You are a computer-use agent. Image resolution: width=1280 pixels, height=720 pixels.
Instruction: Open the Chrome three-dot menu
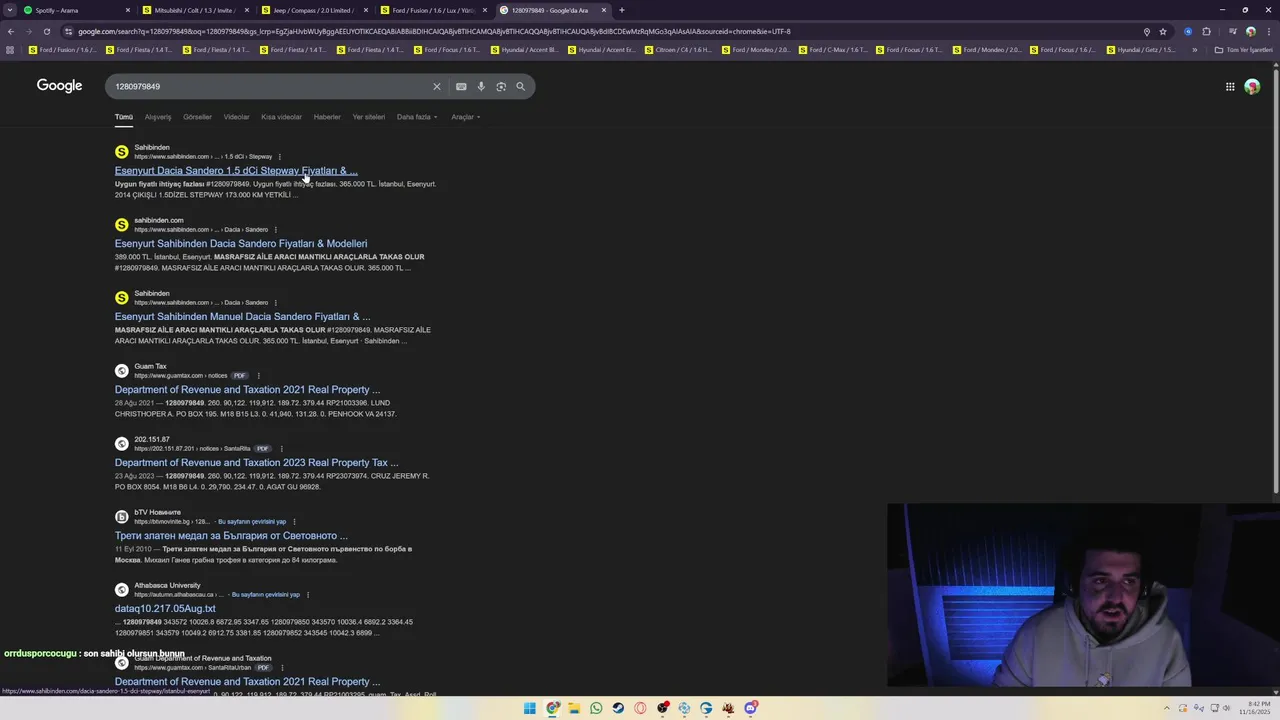(x=1268, y=31)
